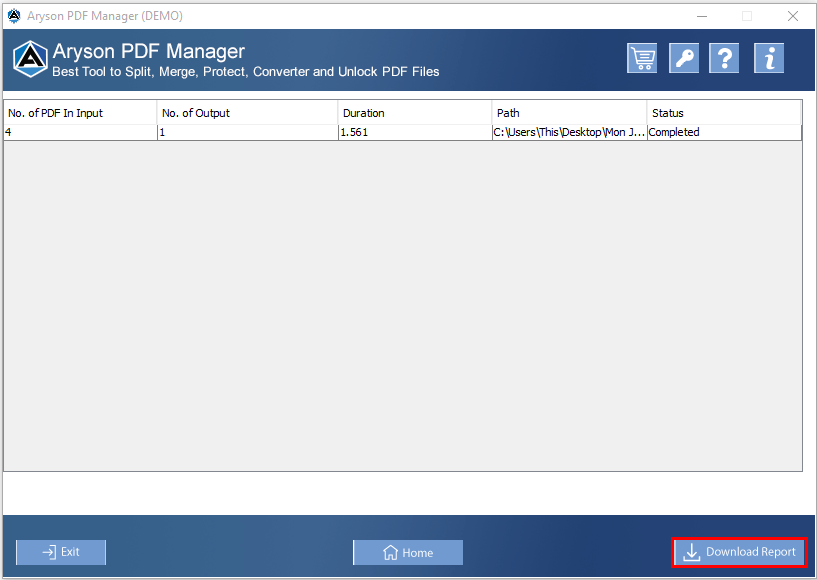Click the key activation icon

tap(684, 58)
